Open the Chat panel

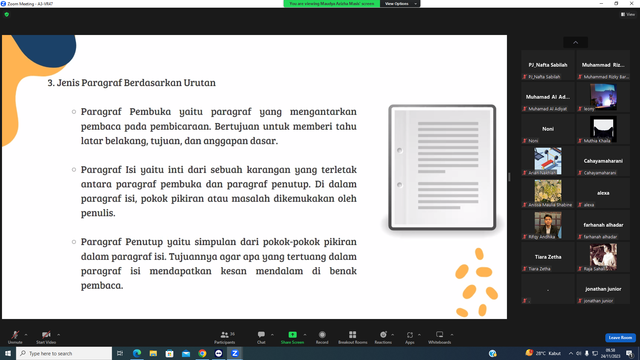click(x=261, y=337)
